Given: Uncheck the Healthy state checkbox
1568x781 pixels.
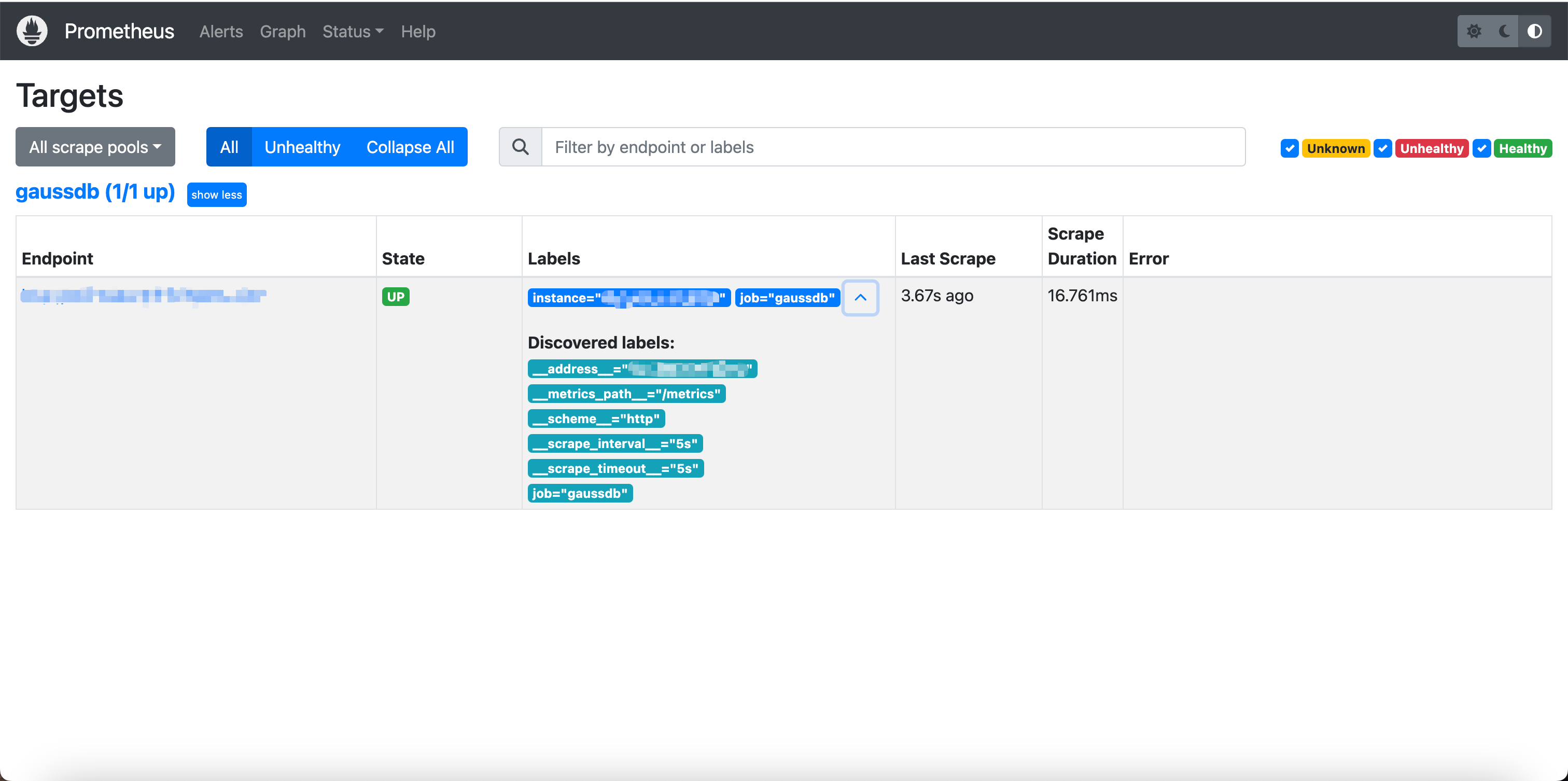Looking at the screenshot, I should point(1481,148).
